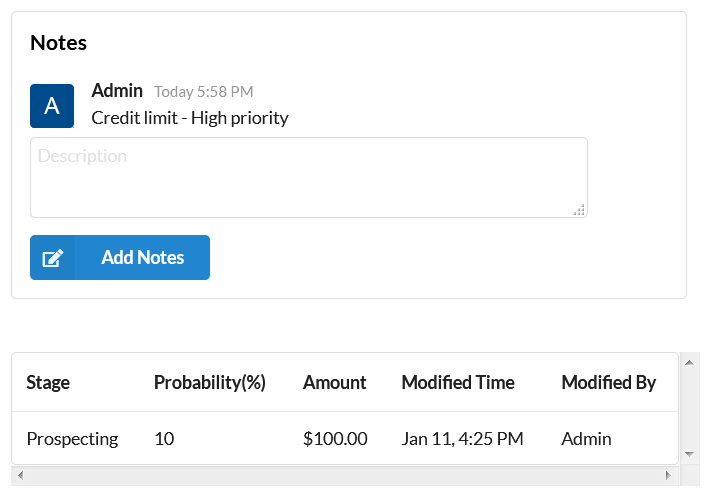Click the Stage column header
This screenshot has height=500, width=714.
coord(48,383)
